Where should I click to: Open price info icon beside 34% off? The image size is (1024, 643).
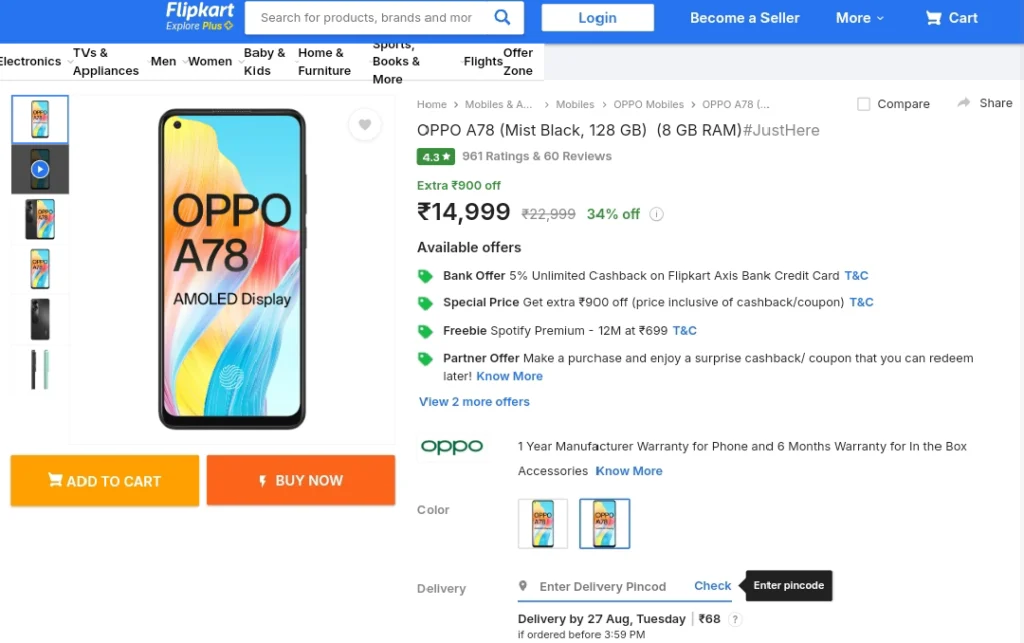pos(656,214)
